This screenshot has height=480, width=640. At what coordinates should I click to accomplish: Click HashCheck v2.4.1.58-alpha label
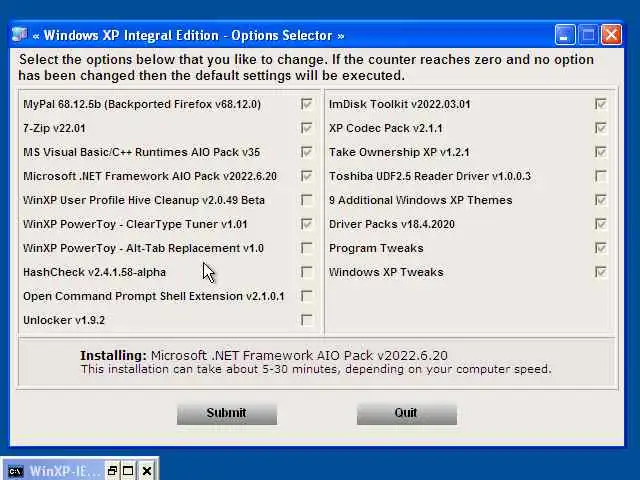click(94, 272)
